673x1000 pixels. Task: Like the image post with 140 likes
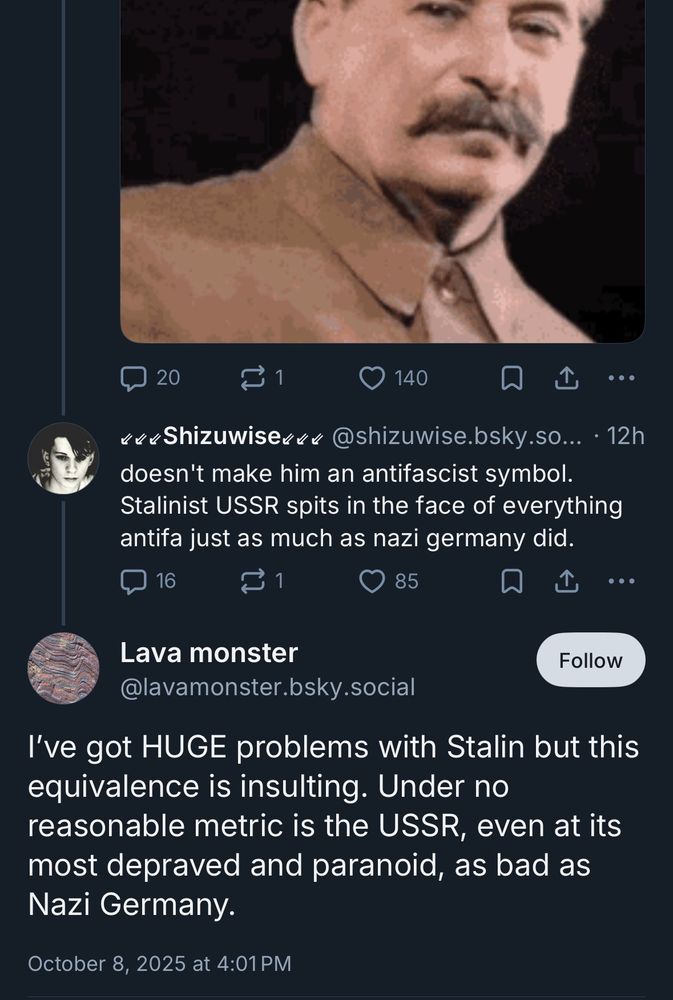[x=373, y=377]
